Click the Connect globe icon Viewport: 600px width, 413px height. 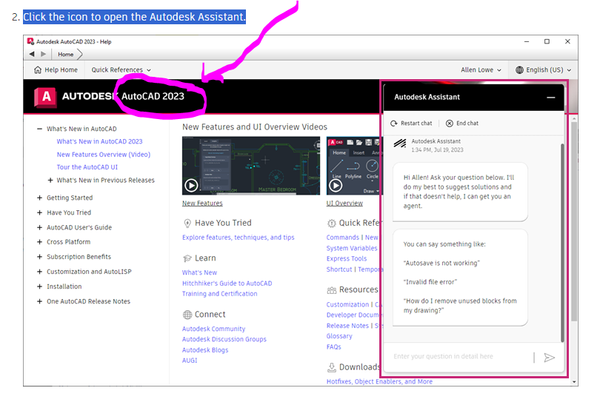(187, 315)
